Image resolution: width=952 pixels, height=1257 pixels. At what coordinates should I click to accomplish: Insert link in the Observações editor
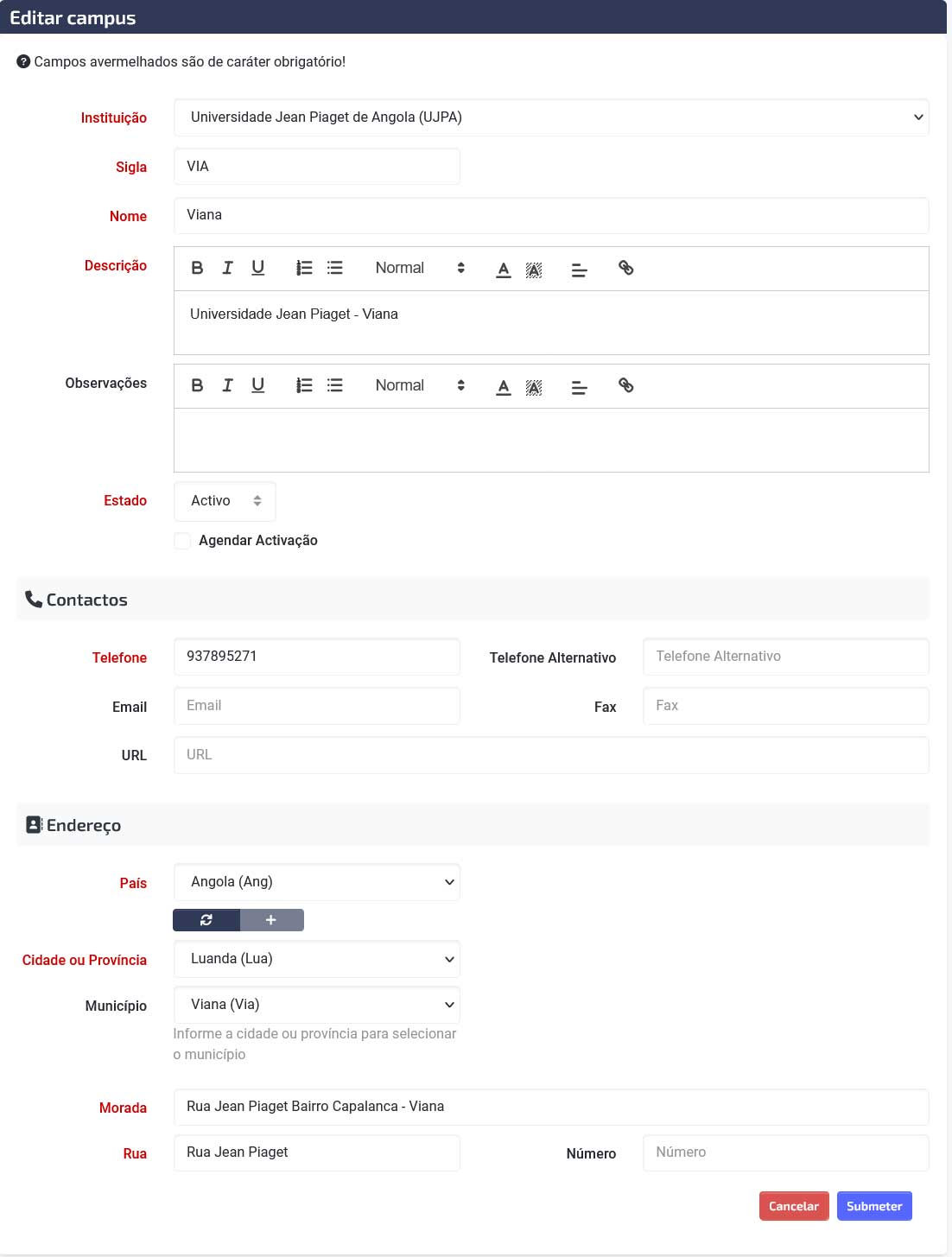(626, 385)
